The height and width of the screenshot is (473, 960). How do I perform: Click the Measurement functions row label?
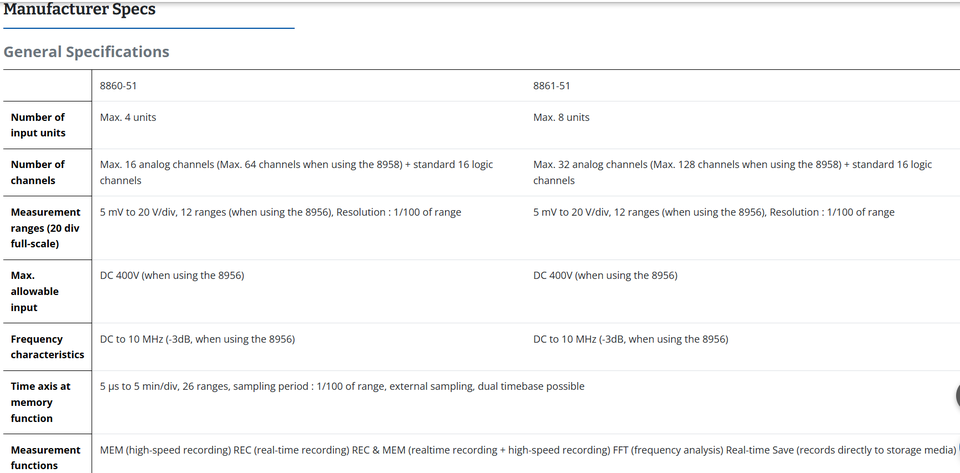[x=46, y=458]
